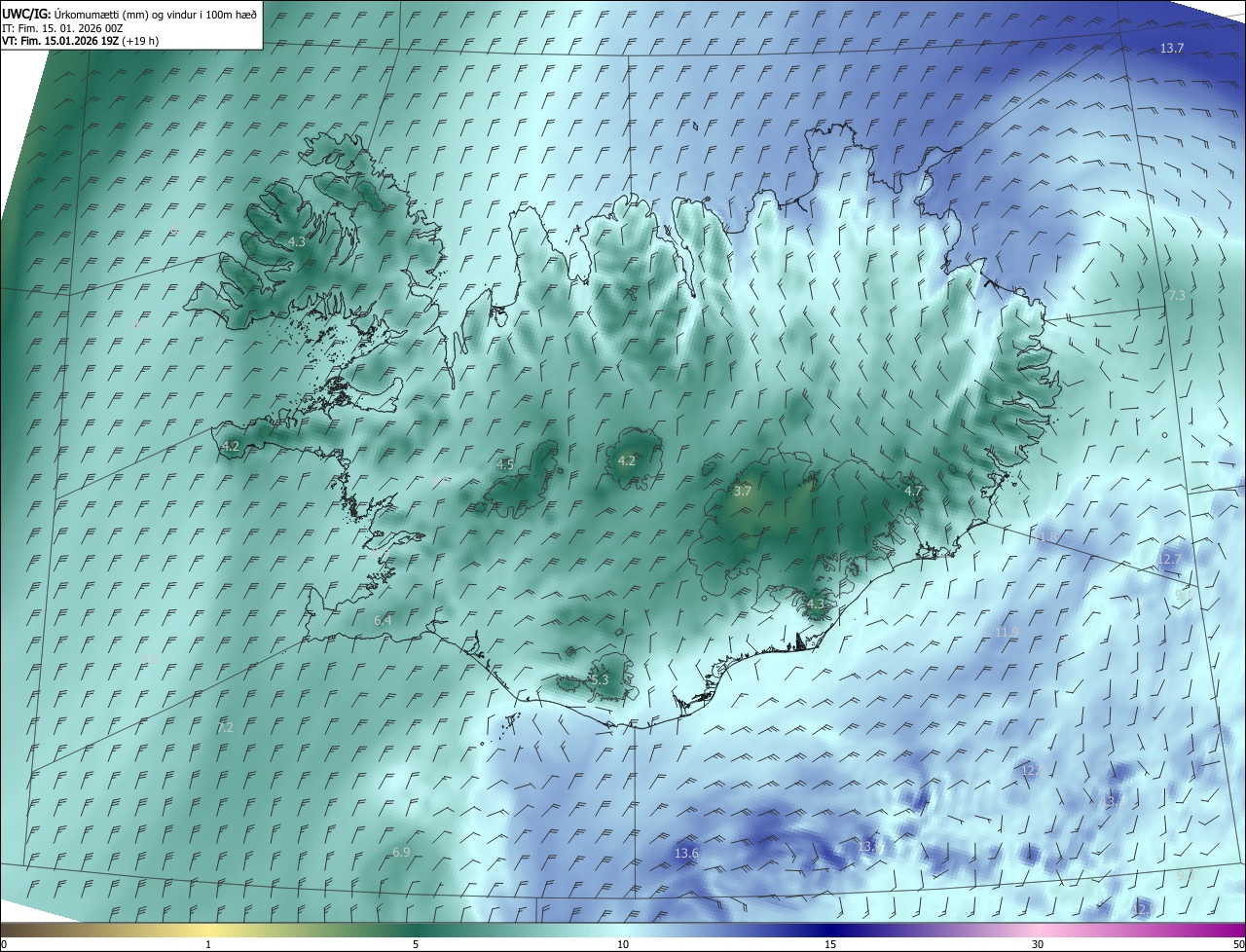Click the 4.2 value on Snæfellsnes peninsula
Screen dimensions: 1246x952
coord(231,447)
